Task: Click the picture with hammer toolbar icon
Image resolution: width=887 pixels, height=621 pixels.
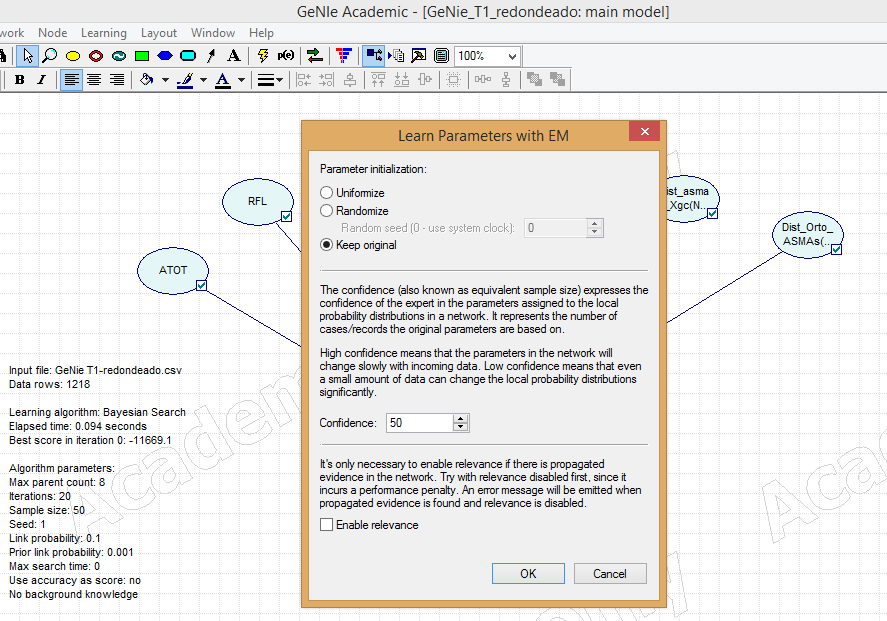Action: click(419, 56)
